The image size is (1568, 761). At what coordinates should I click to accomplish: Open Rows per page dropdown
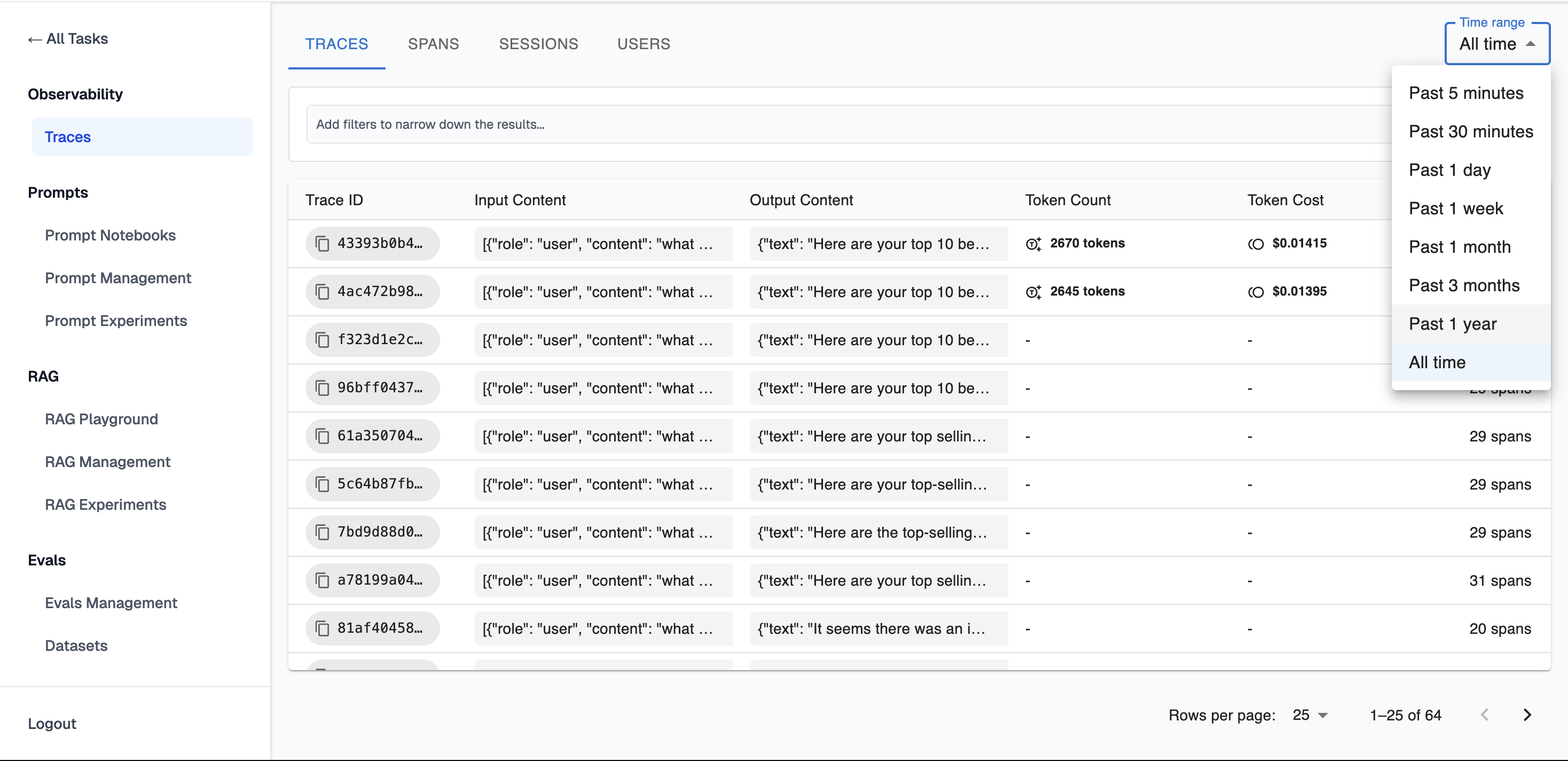[x=1310, y=715]
